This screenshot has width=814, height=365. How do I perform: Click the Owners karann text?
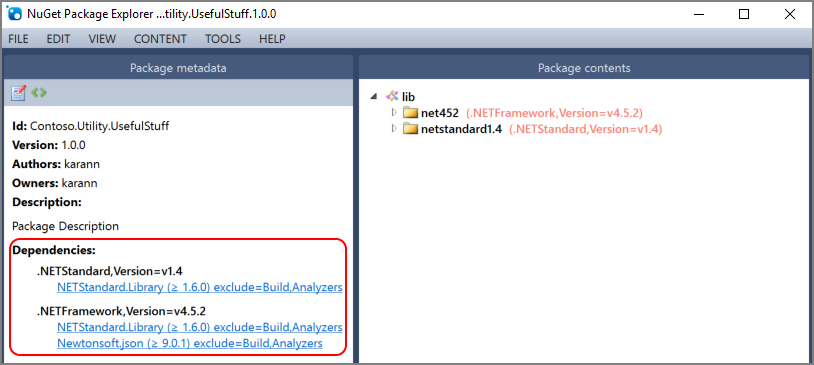(x=55, y=183)
